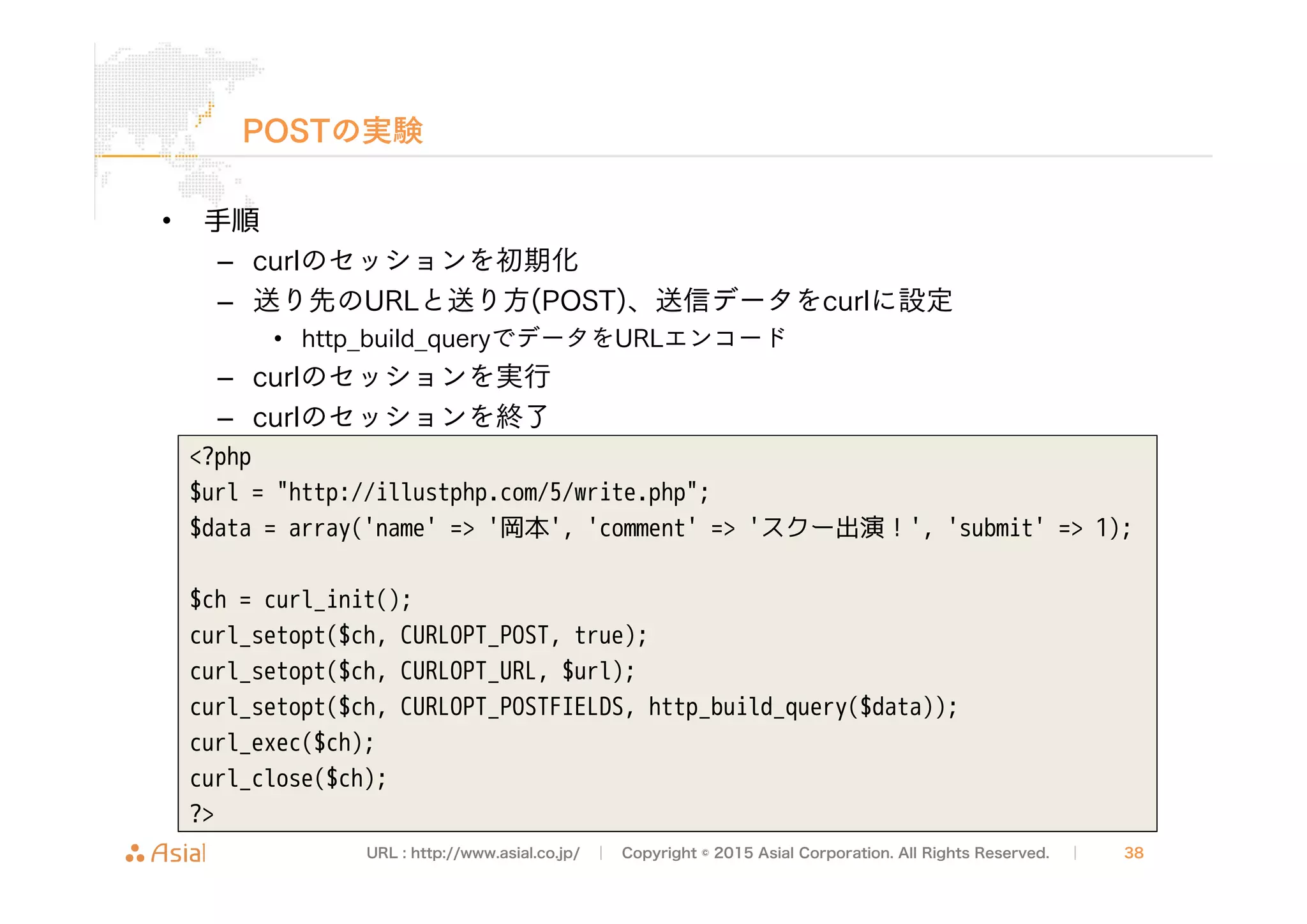1307x924 pixels.
Task: Click the slide page number 38
Action: click(1133, 853)
